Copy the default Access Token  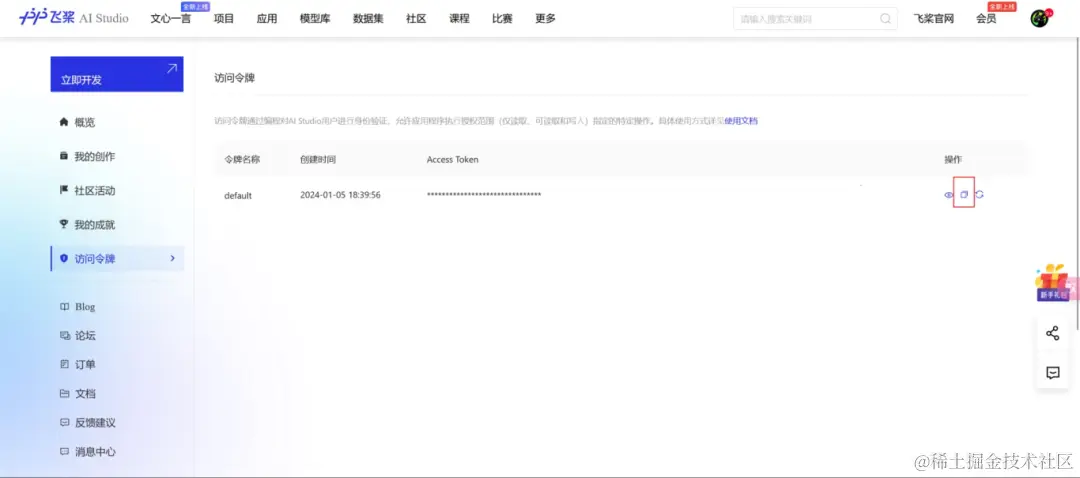click(964, 194)
